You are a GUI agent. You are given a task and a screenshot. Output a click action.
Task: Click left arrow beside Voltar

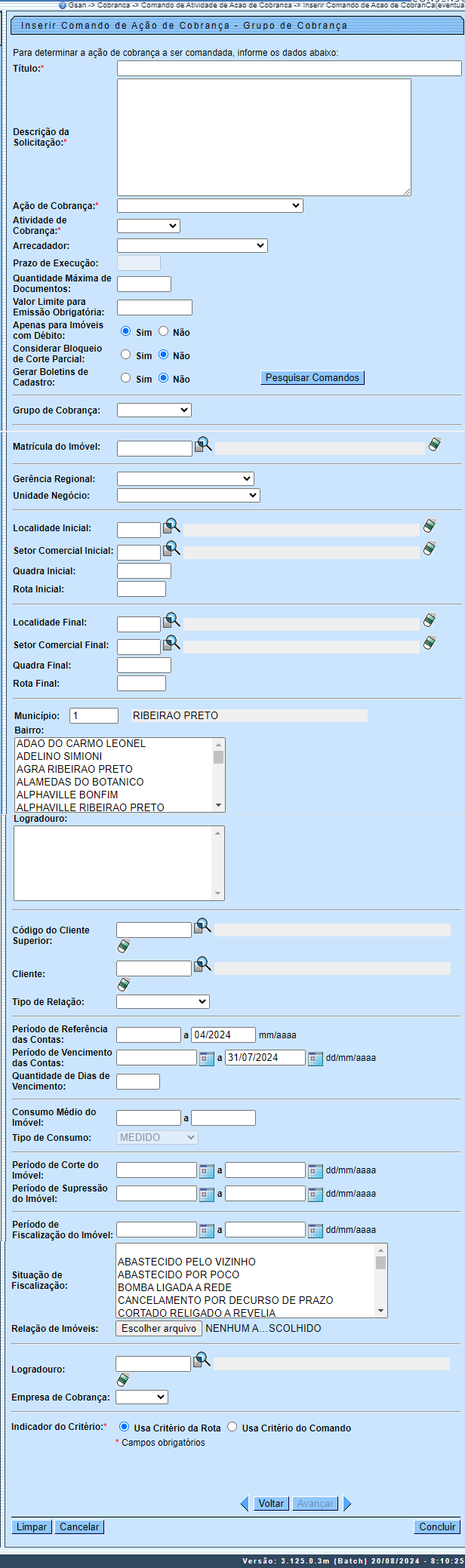(245, 1503)
